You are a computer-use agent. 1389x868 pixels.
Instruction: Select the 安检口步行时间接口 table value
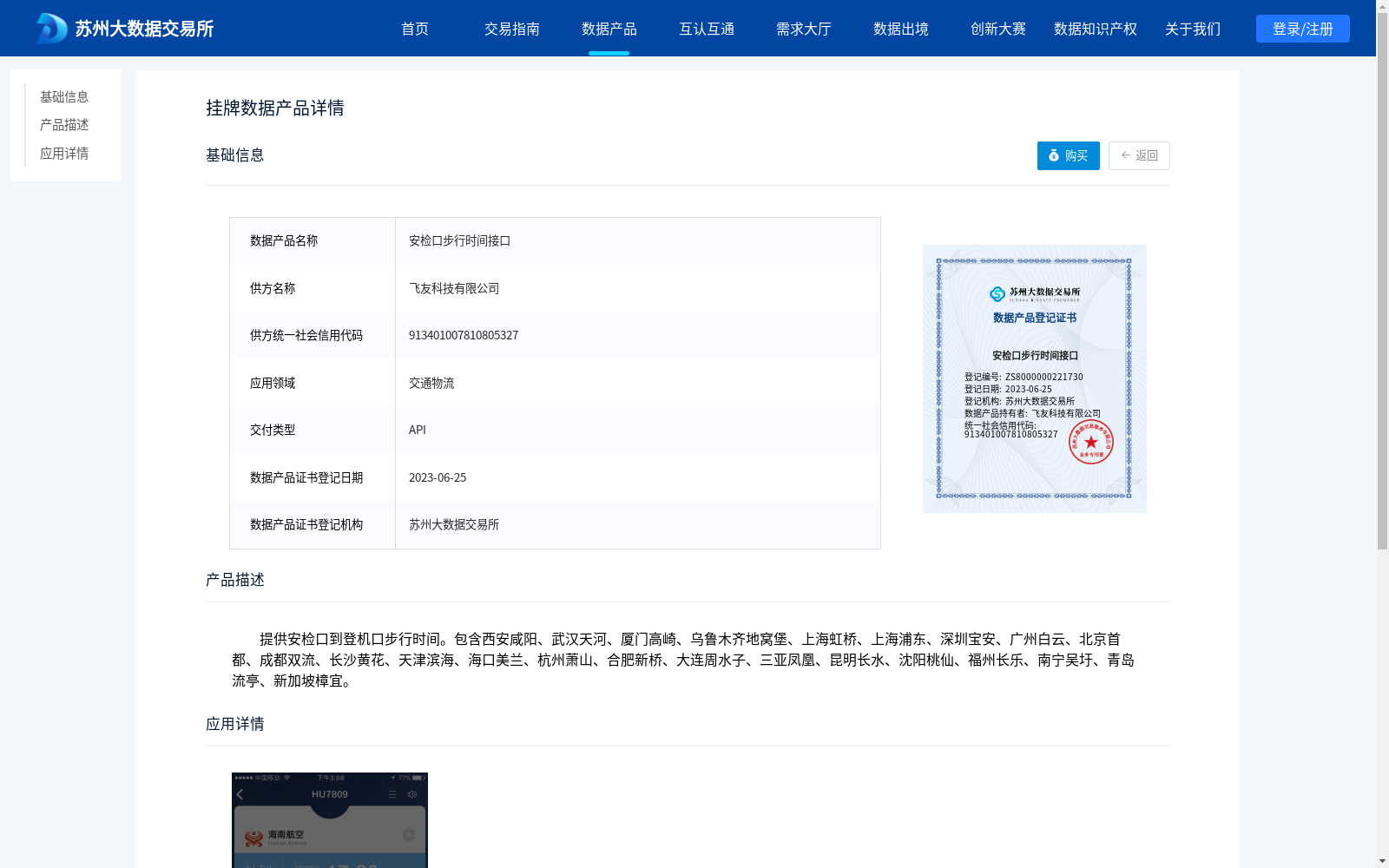tap(459, 240)
